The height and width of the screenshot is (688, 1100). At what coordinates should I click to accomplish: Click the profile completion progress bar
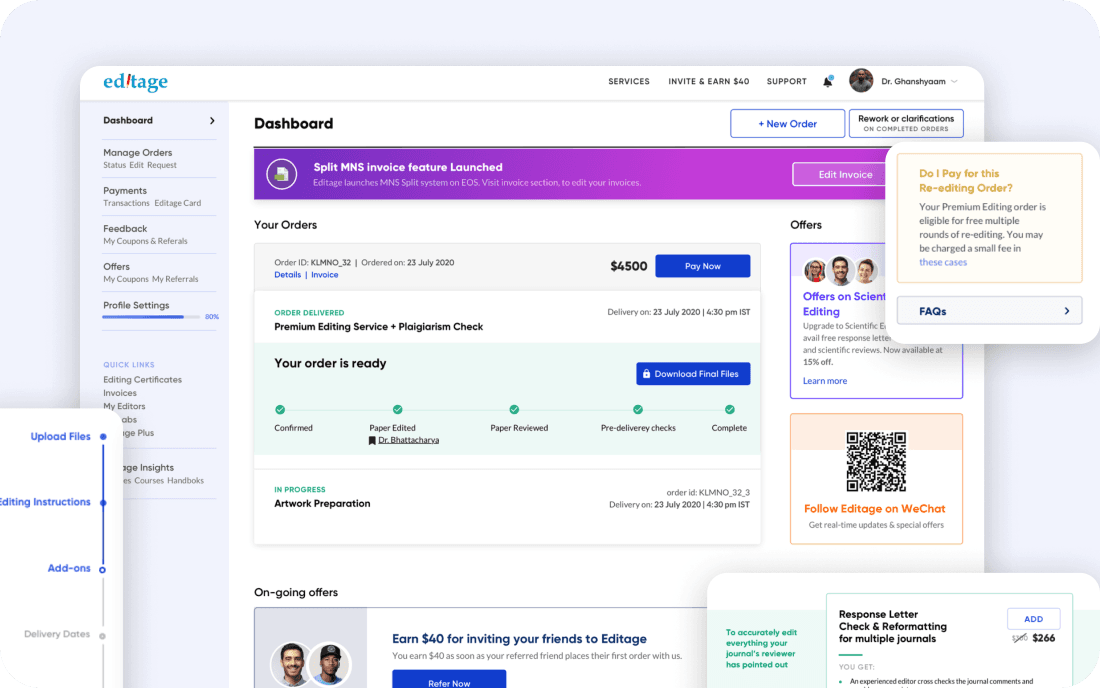point(152,317)
